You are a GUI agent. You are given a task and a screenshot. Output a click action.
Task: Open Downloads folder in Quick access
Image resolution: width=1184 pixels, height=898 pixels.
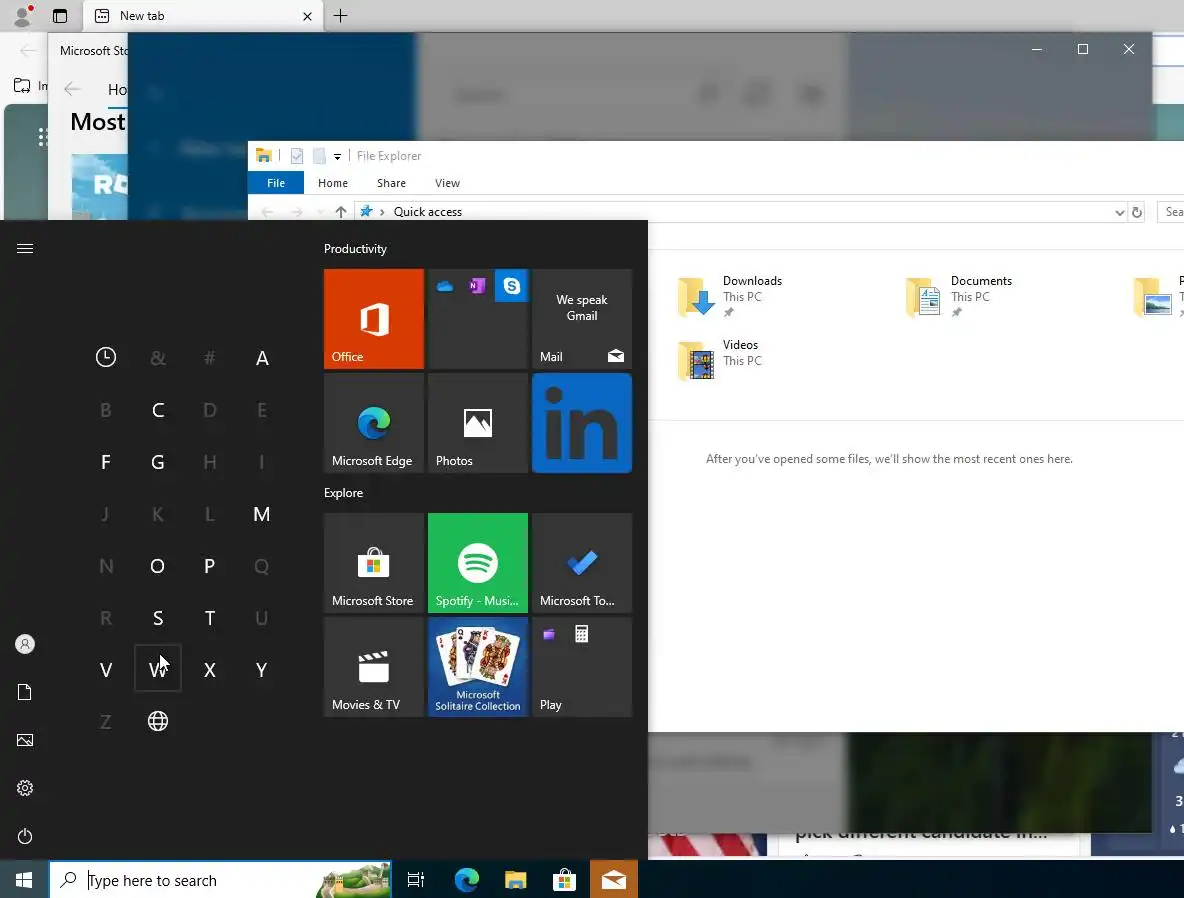pos(729,295)
